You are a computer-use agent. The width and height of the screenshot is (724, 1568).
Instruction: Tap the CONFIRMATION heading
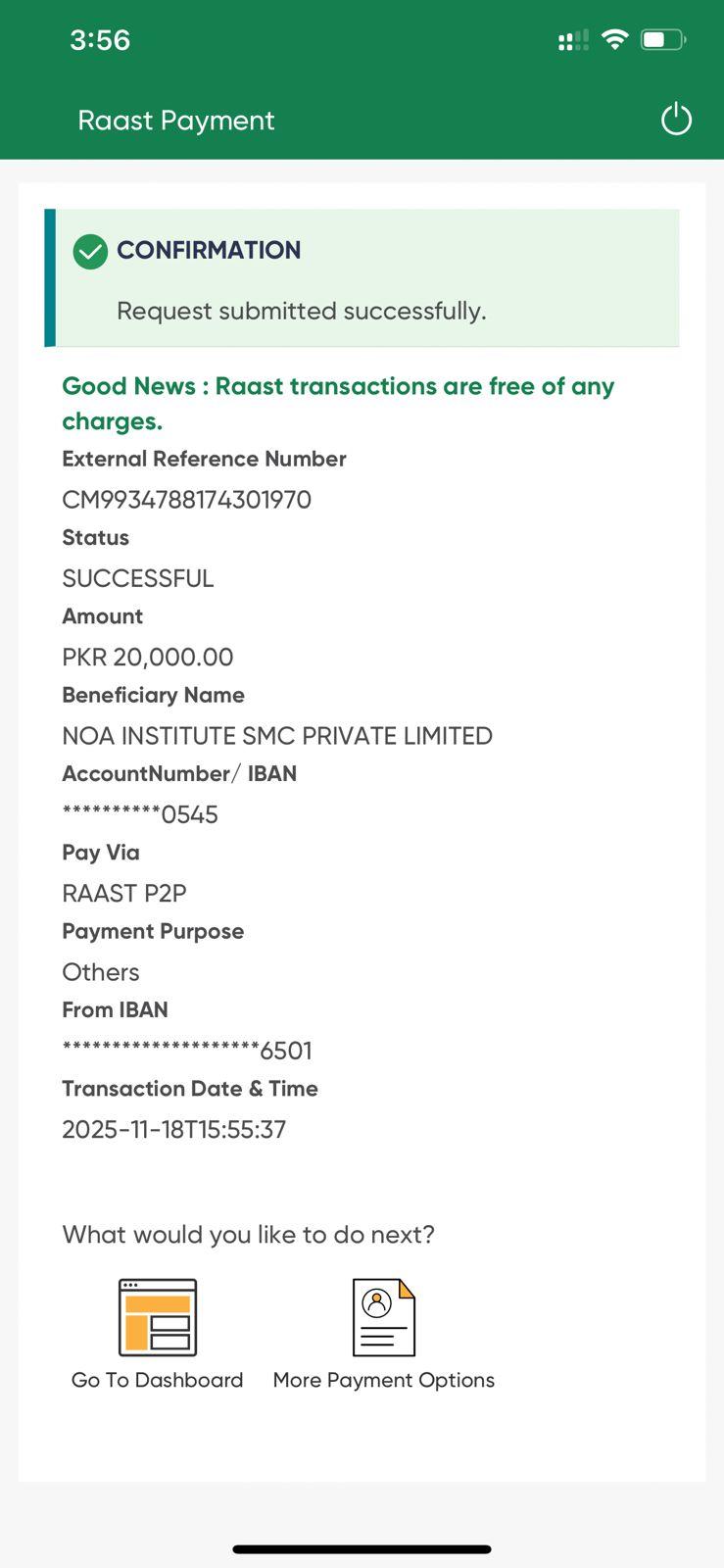pyautogui.click(x=209, y=250)
